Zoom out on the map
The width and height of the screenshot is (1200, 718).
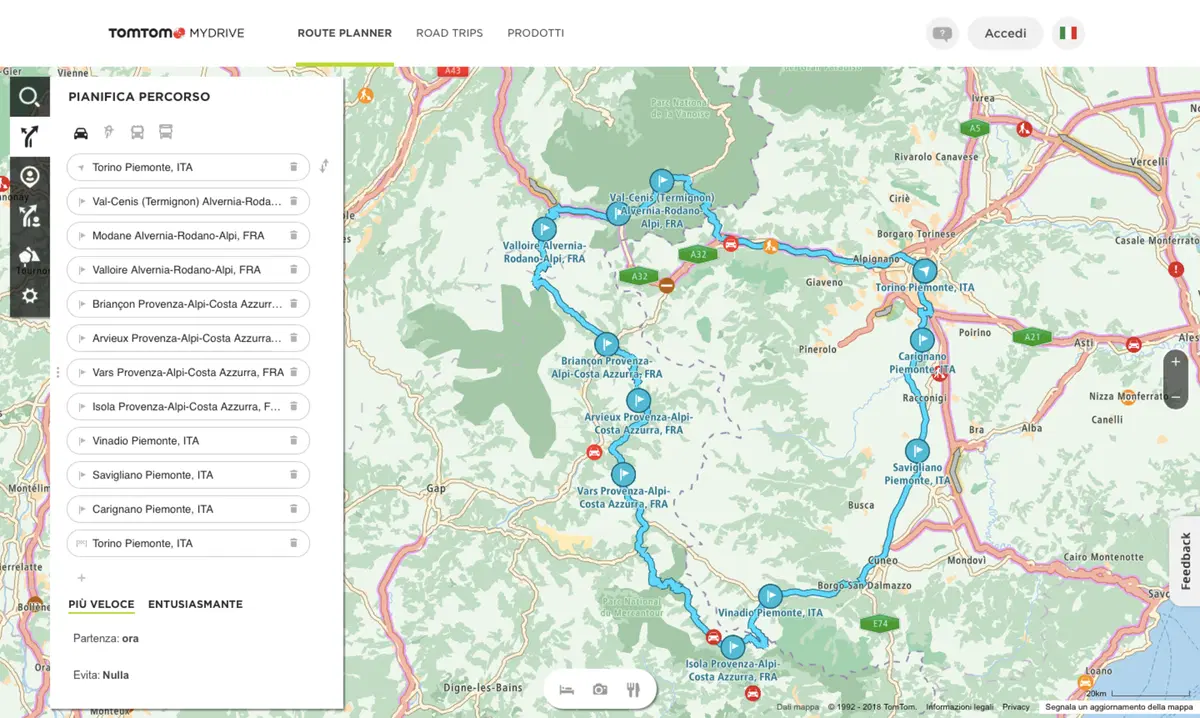click(x=1176, y=396)
